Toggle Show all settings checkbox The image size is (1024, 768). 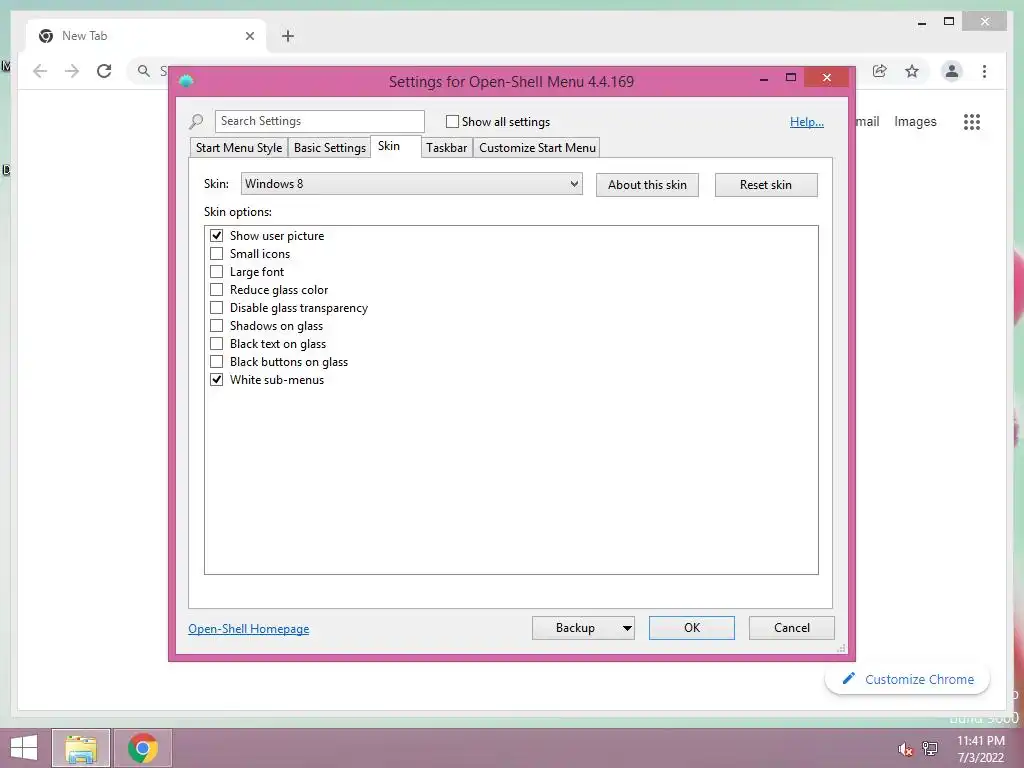click(x=452, y=121)
